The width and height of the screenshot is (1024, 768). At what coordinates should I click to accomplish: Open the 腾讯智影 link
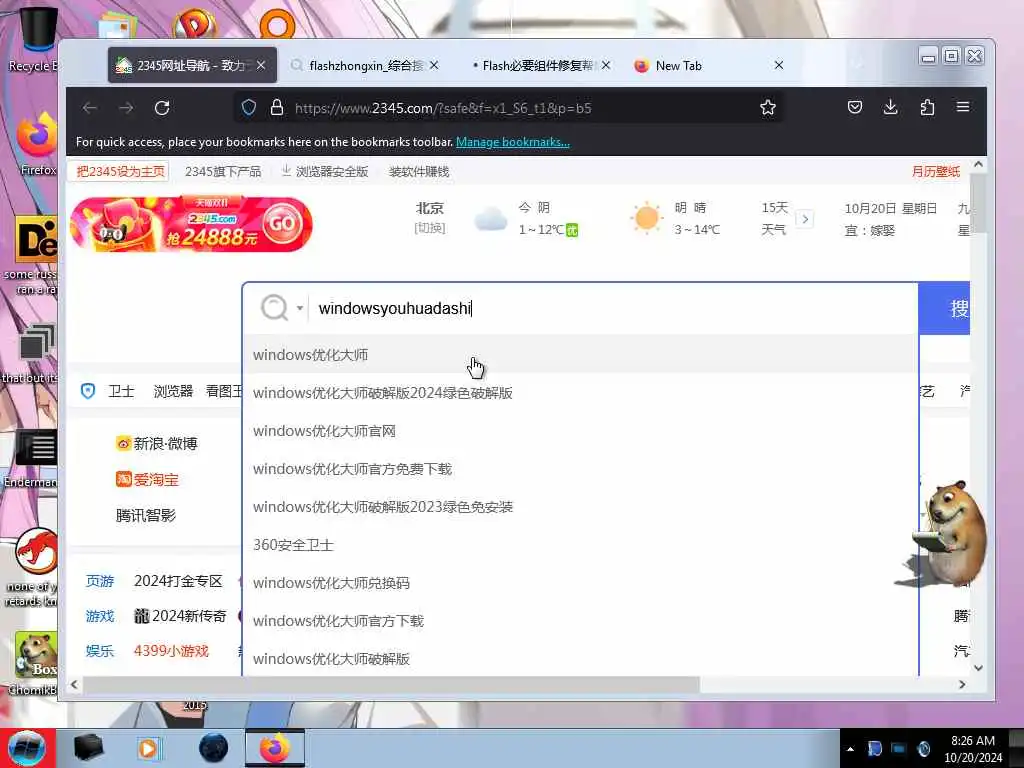point(146,515)
